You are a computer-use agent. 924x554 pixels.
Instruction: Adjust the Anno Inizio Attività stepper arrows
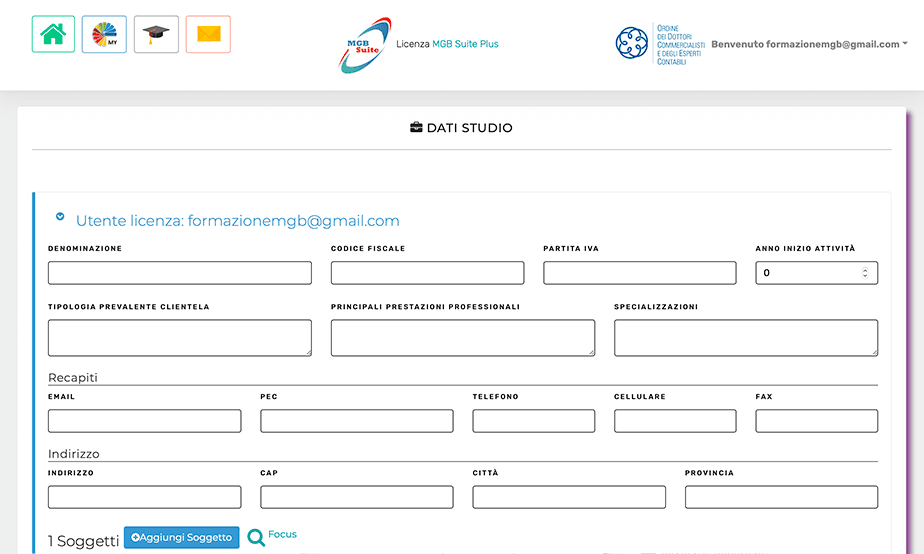(x=865, y=273)
